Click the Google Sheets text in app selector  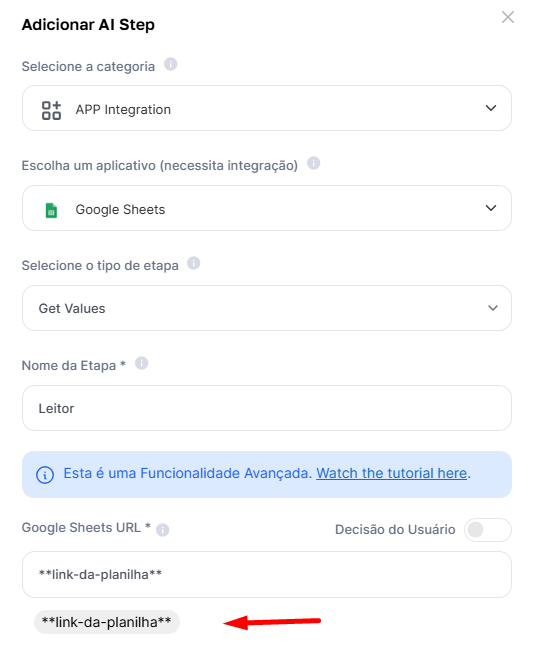pyautogui.click(x=120, y=210)
